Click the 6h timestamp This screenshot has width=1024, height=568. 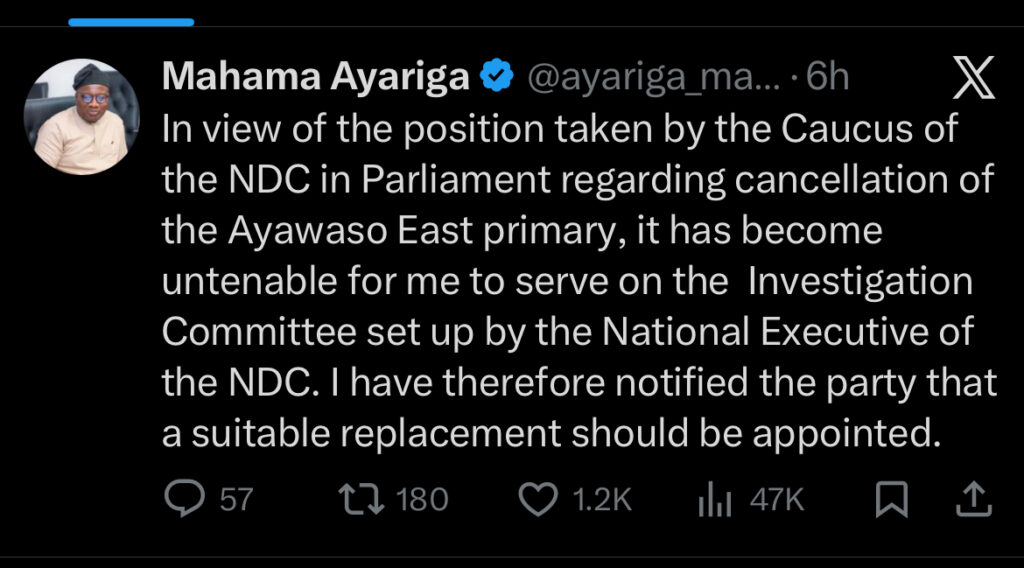pyautogui.click(x=827, y=78)
